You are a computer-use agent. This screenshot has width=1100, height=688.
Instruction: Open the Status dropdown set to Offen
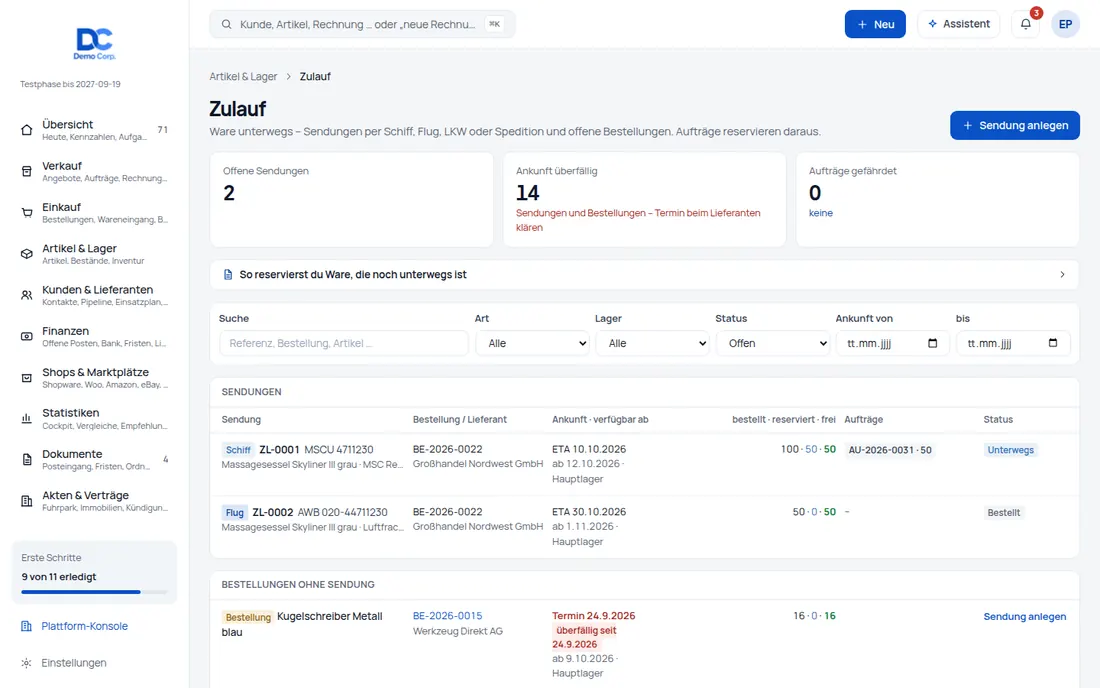(x=773, y=343)
